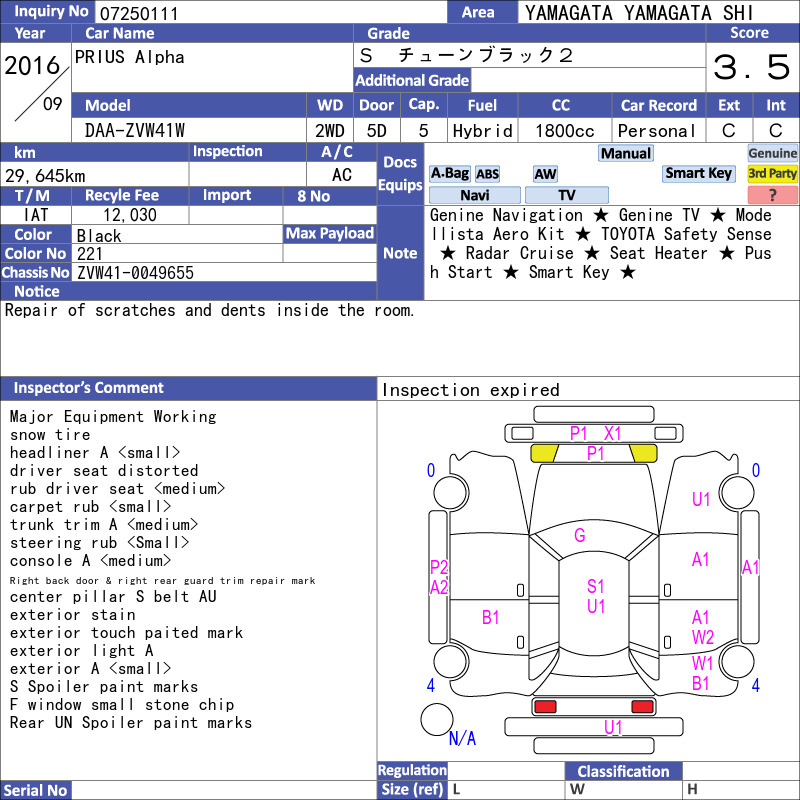Click the right red tail light
800x800 pixels.
tap(642, 707)
